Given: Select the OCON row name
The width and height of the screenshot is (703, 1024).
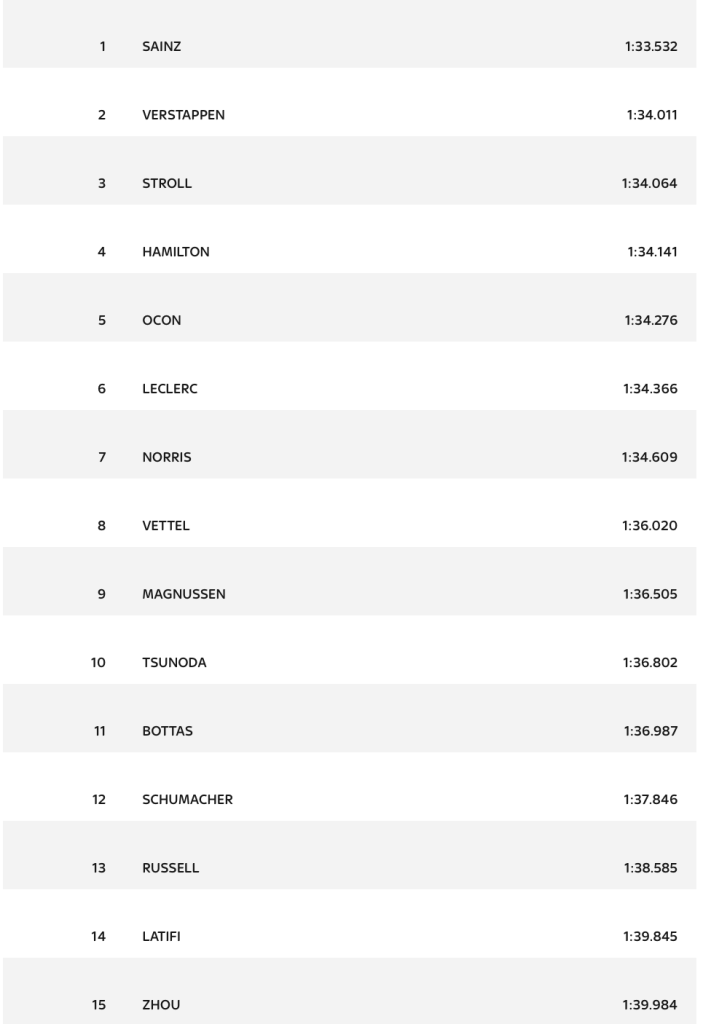Looking at the screenshot, I should (161, 321).
